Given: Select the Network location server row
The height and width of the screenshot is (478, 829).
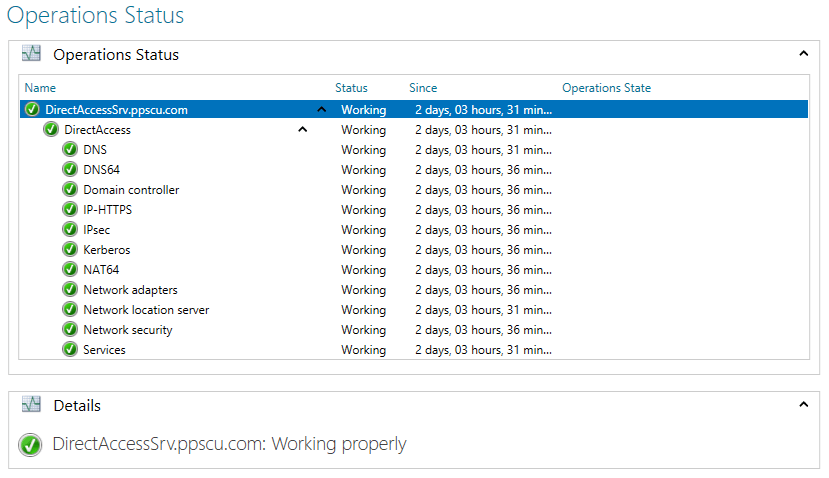Looking at the screenshot, I should click(414, 309).
